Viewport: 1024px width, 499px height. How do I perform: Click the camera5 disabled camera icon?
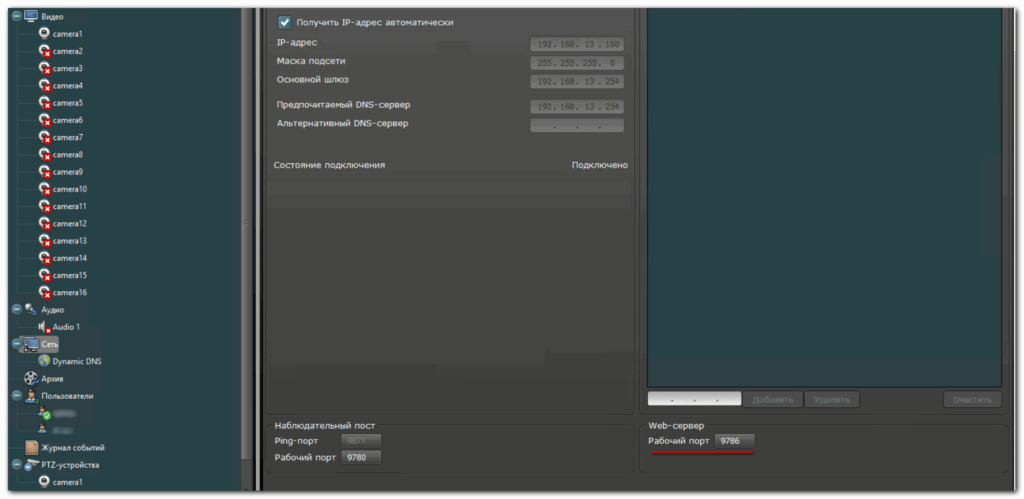coord(44,102)
